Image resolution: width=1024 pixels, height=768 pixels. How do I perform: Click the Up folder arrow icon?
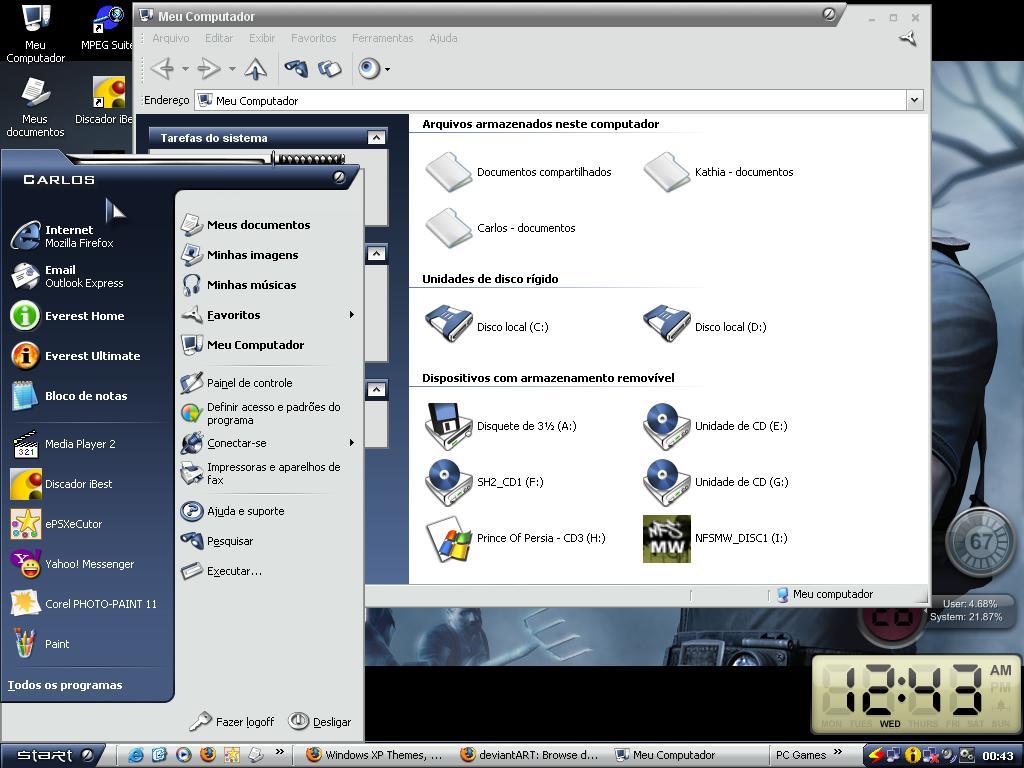click(255, 69)
